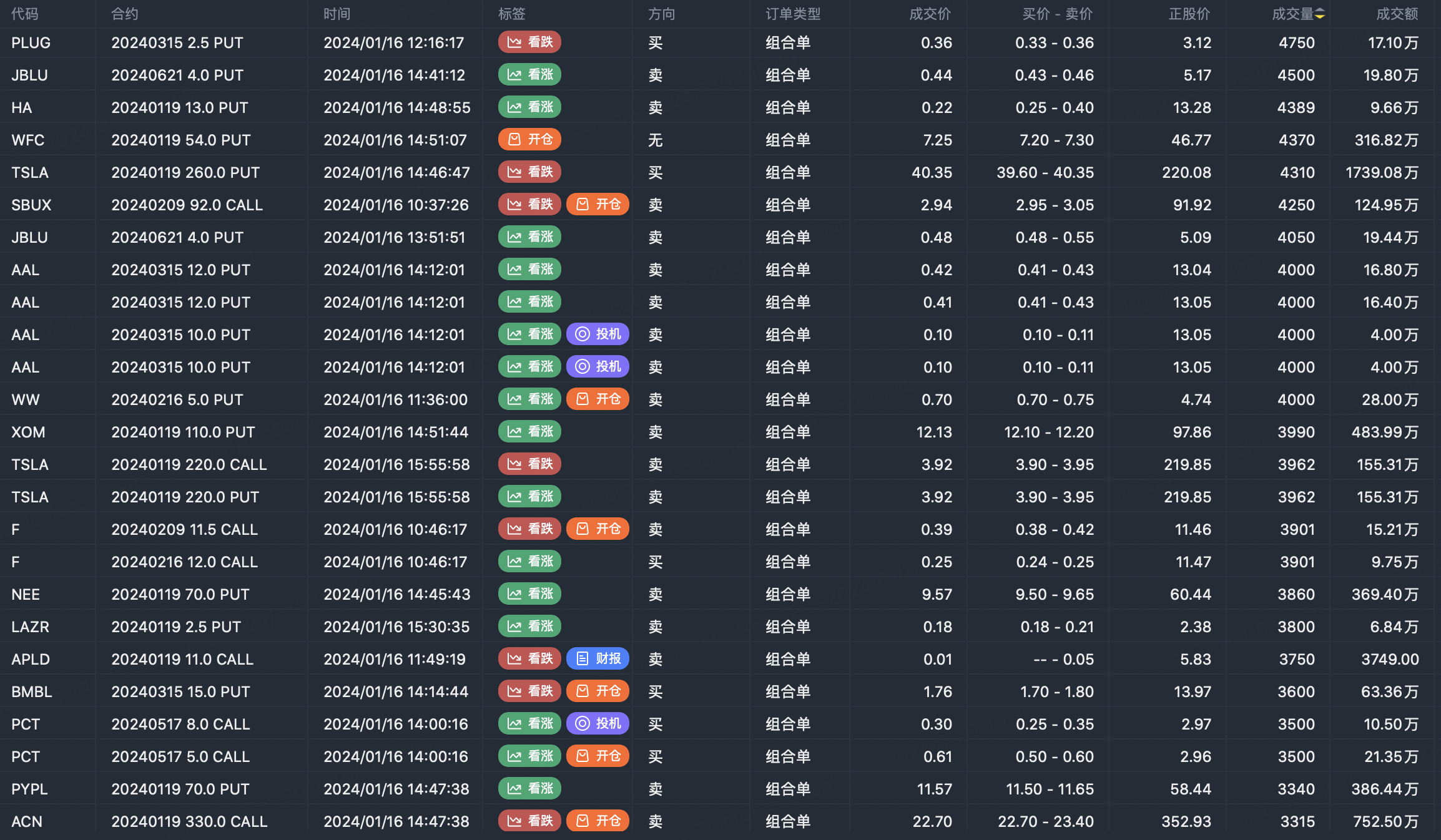Click the 标签 column header
The height and width of the screenshot is (840, 1441).
tap(511, 14)
